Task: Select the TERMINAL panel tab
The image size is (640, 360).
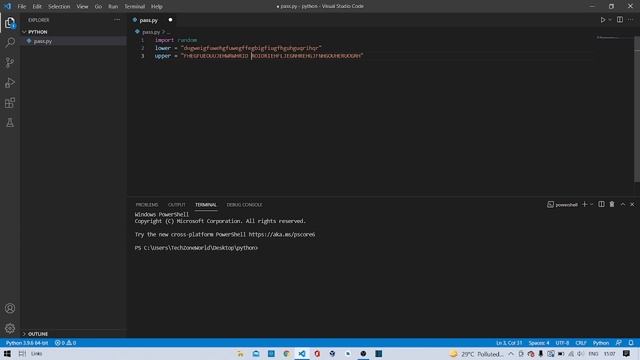Action: point(206,204)
